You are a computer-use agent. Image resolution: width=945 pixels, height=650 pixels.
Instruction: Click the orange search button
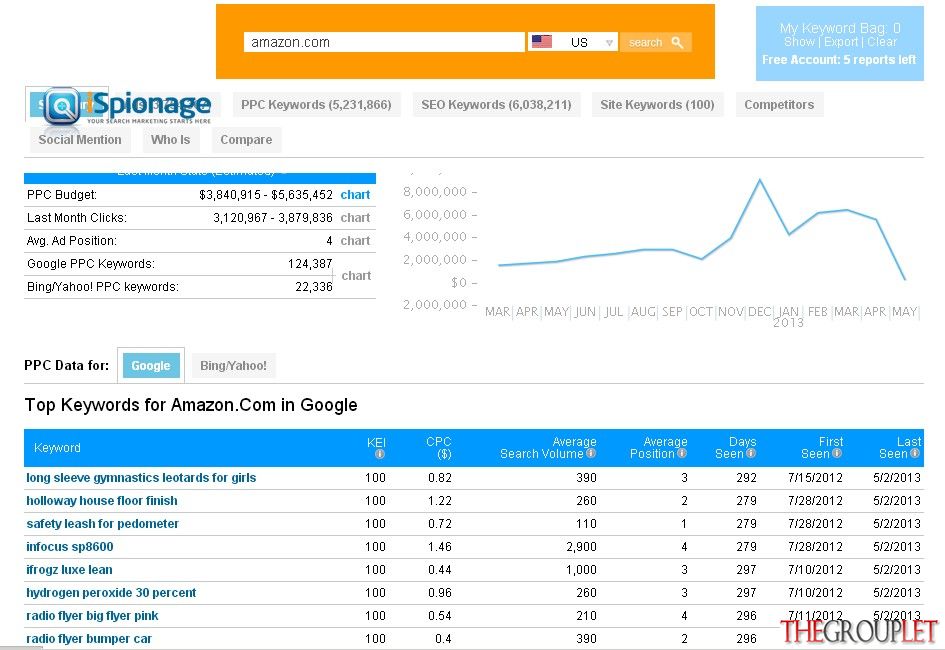pyautogui.click(x=656, y=42)
